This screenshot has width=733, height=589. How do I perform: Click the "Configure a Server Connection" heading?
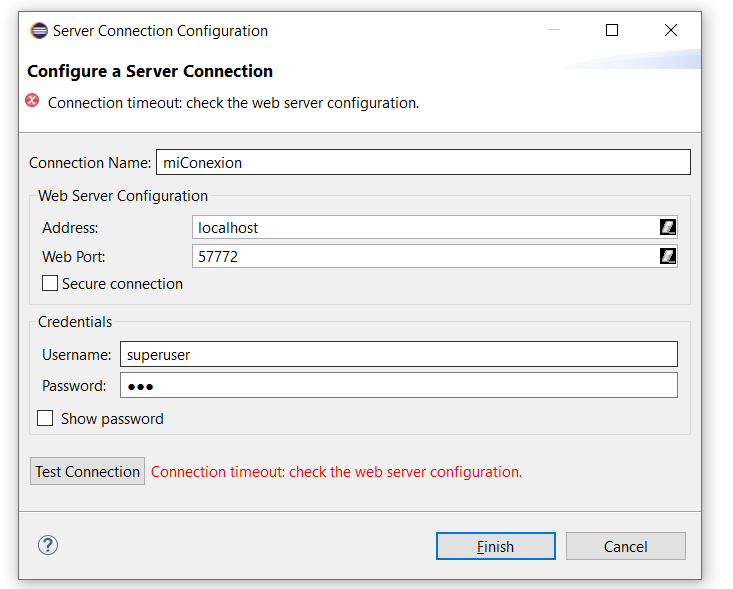[x=150, y=71]
